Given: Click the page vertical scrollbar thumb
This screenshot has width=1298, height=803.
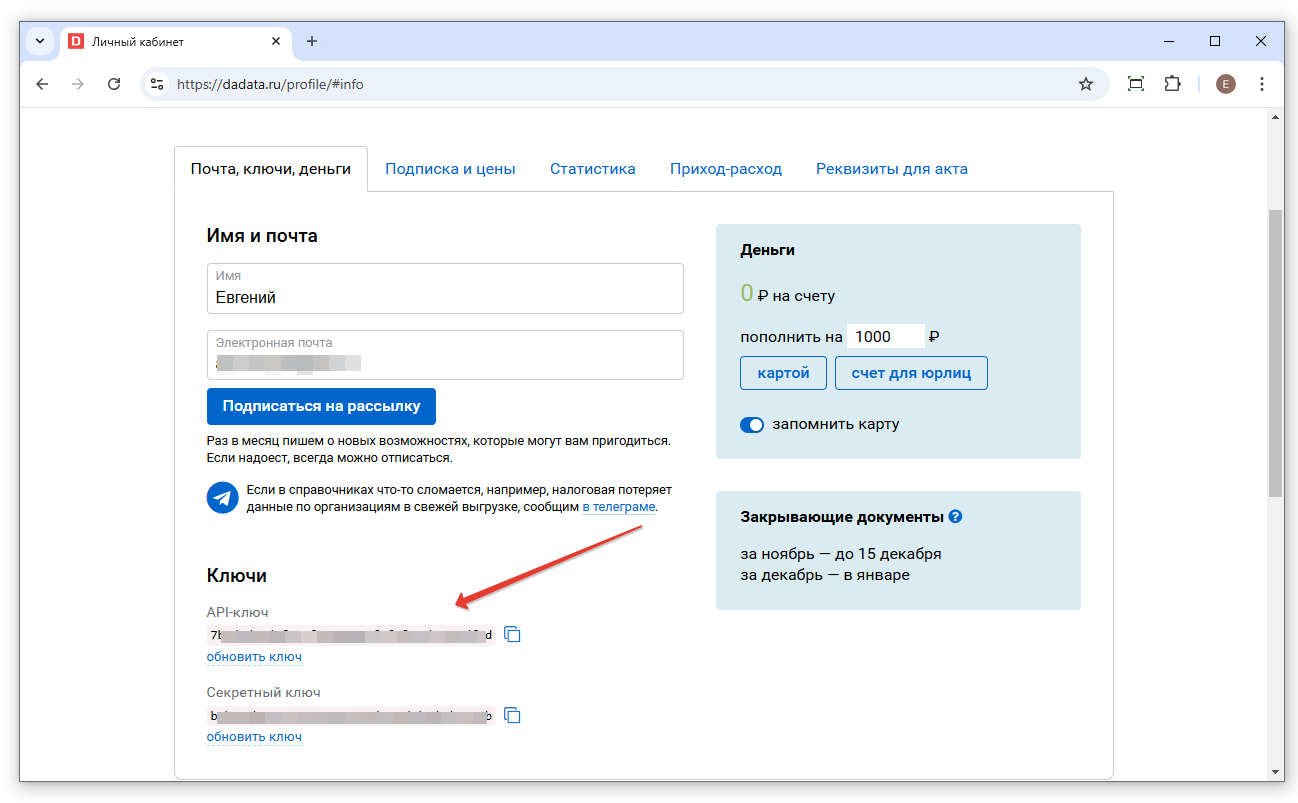Looking at the screenshot, I should tap(1275, 350).
